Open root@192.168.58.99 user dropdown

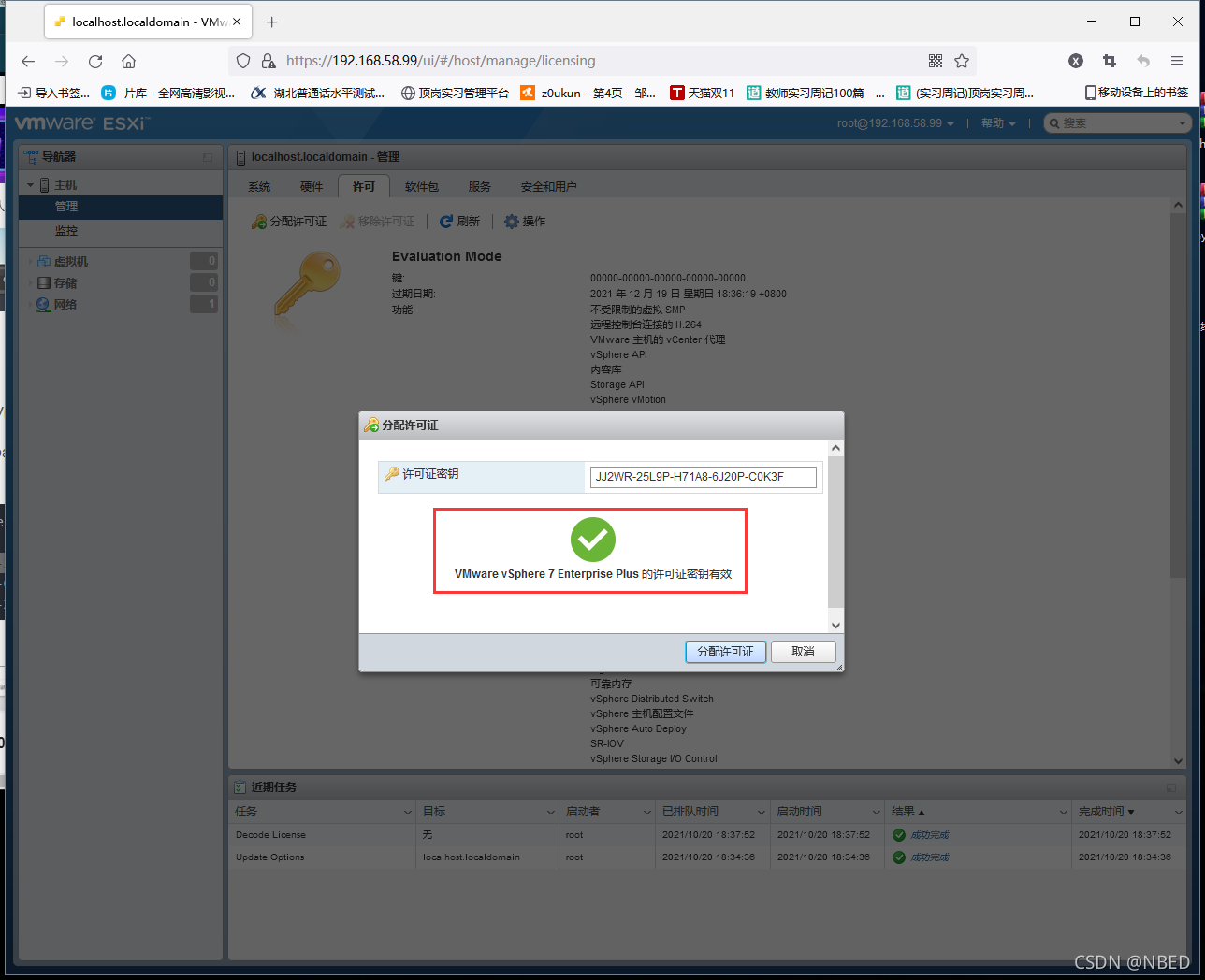895,123
